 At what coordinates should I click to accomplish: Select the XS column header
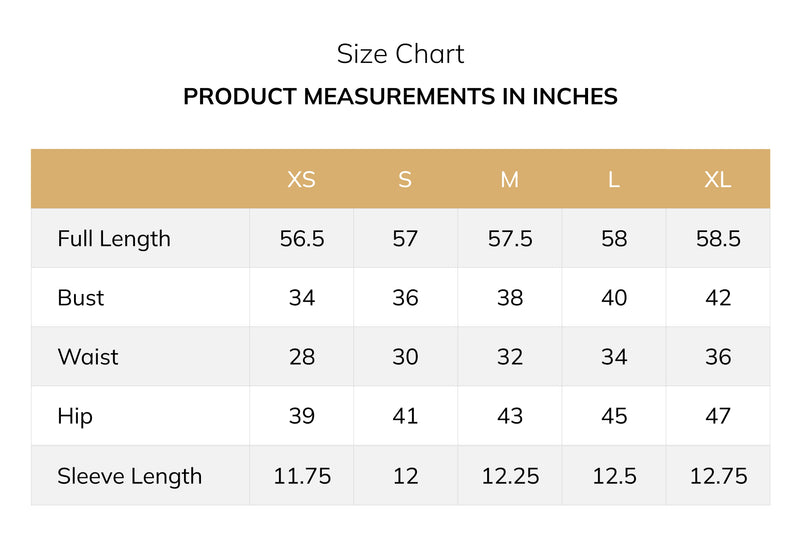[x=302, y=180]
